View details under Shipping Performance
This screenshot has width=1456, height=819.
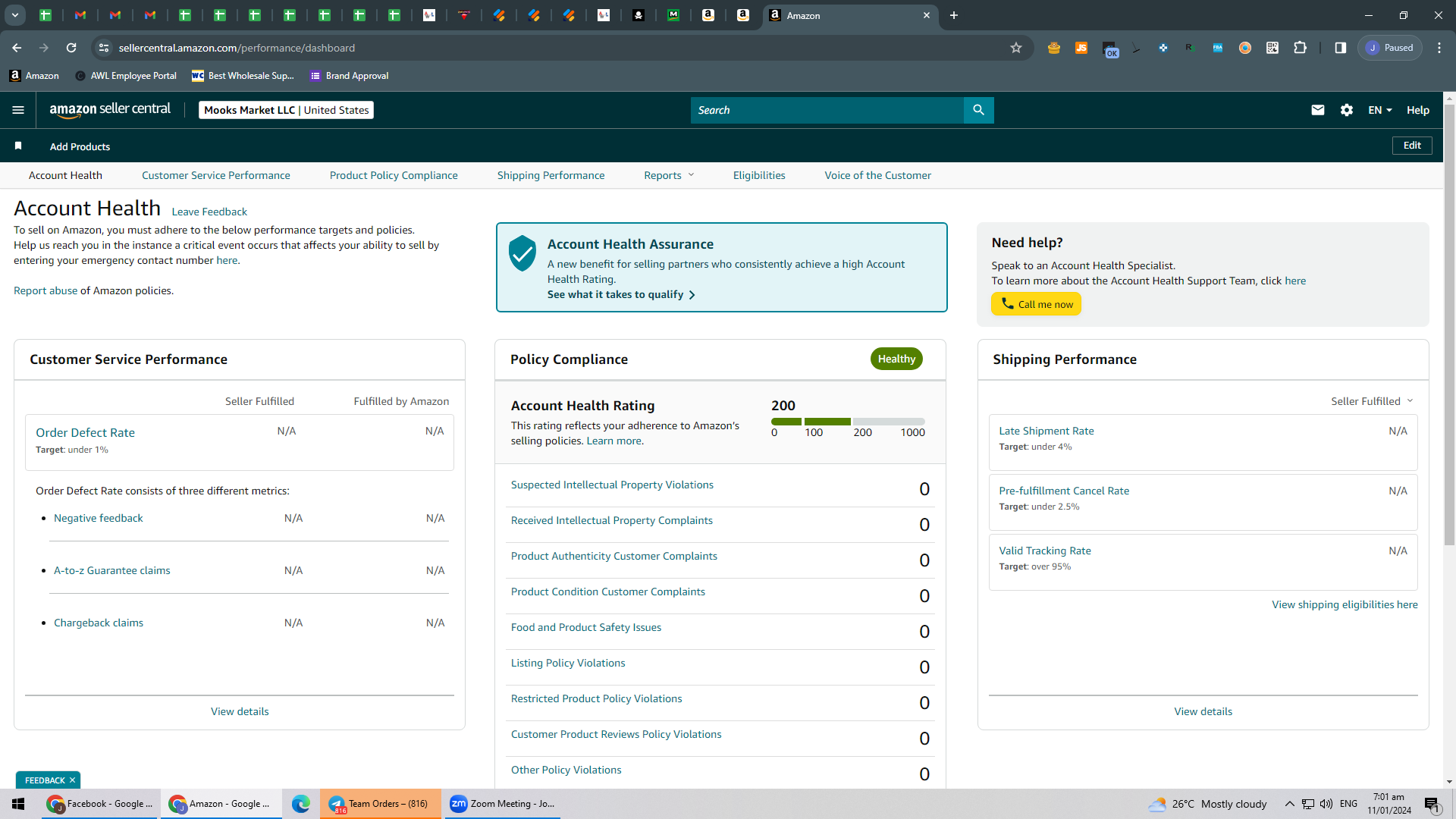pyautogui.click(x=1203, y=711)
